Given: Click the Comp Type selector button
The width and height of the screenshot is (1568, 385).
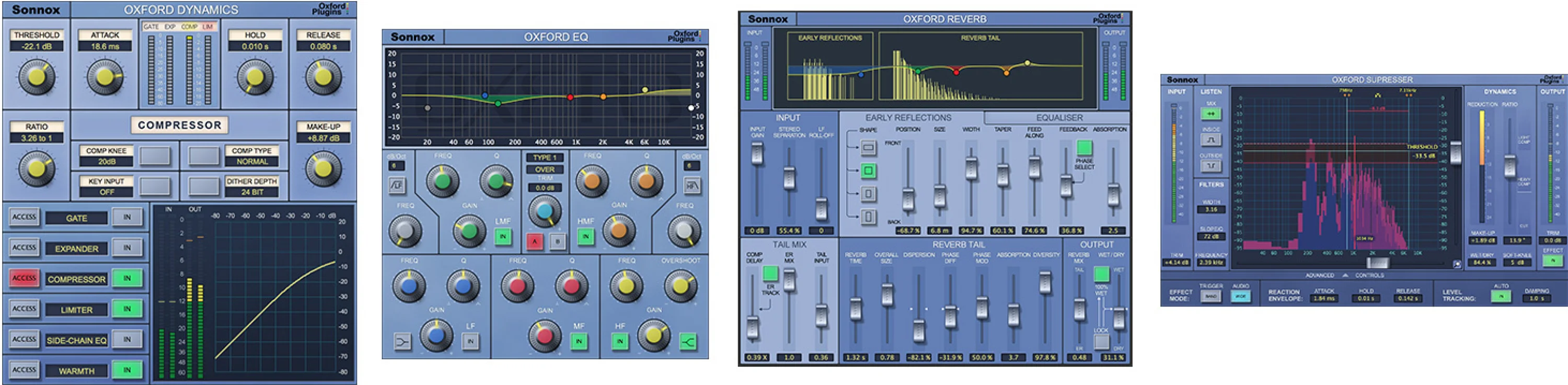Looking at the screenshot, I should [203, 156].
